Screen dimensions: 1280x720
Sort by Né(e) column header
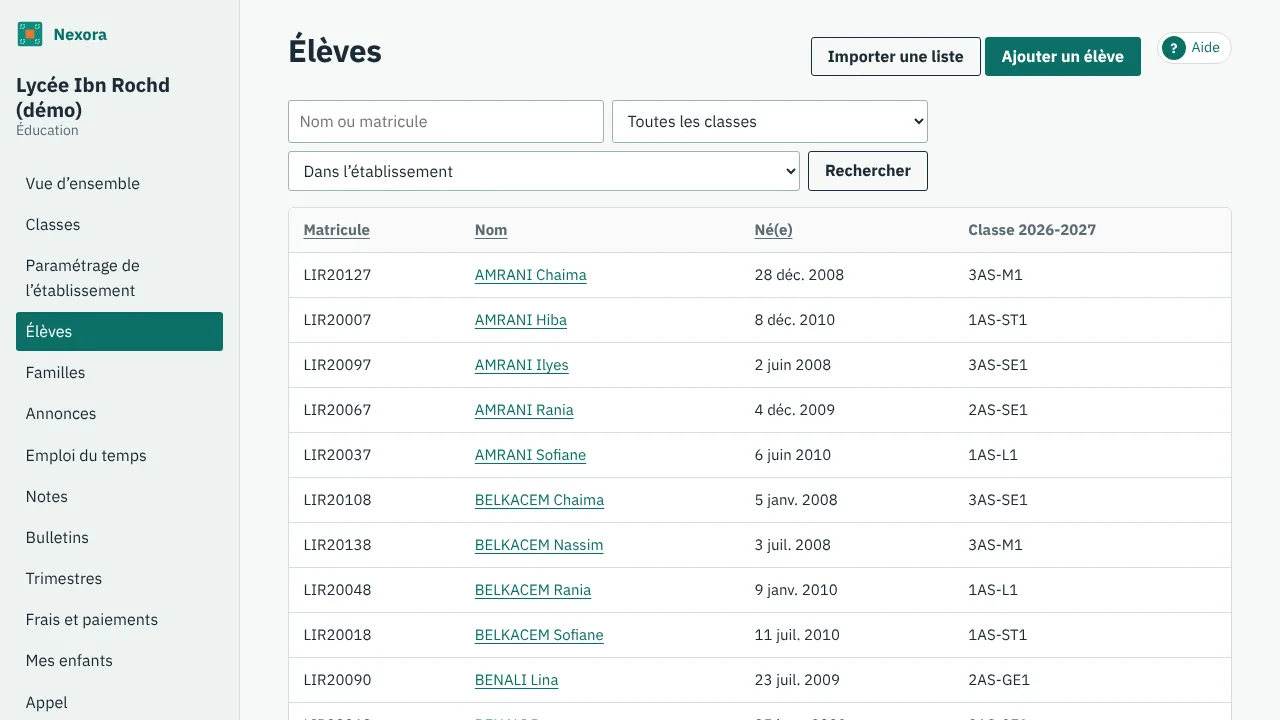pos(773,230)
